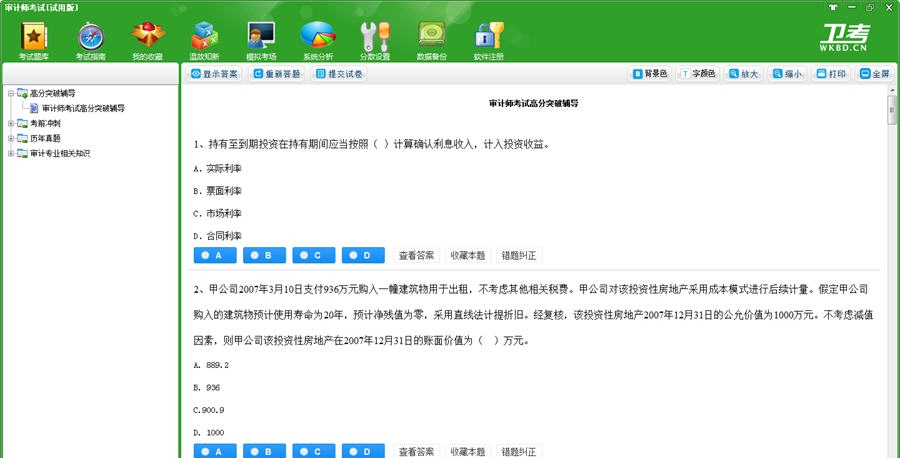Choose answer D for question 2

363,451
